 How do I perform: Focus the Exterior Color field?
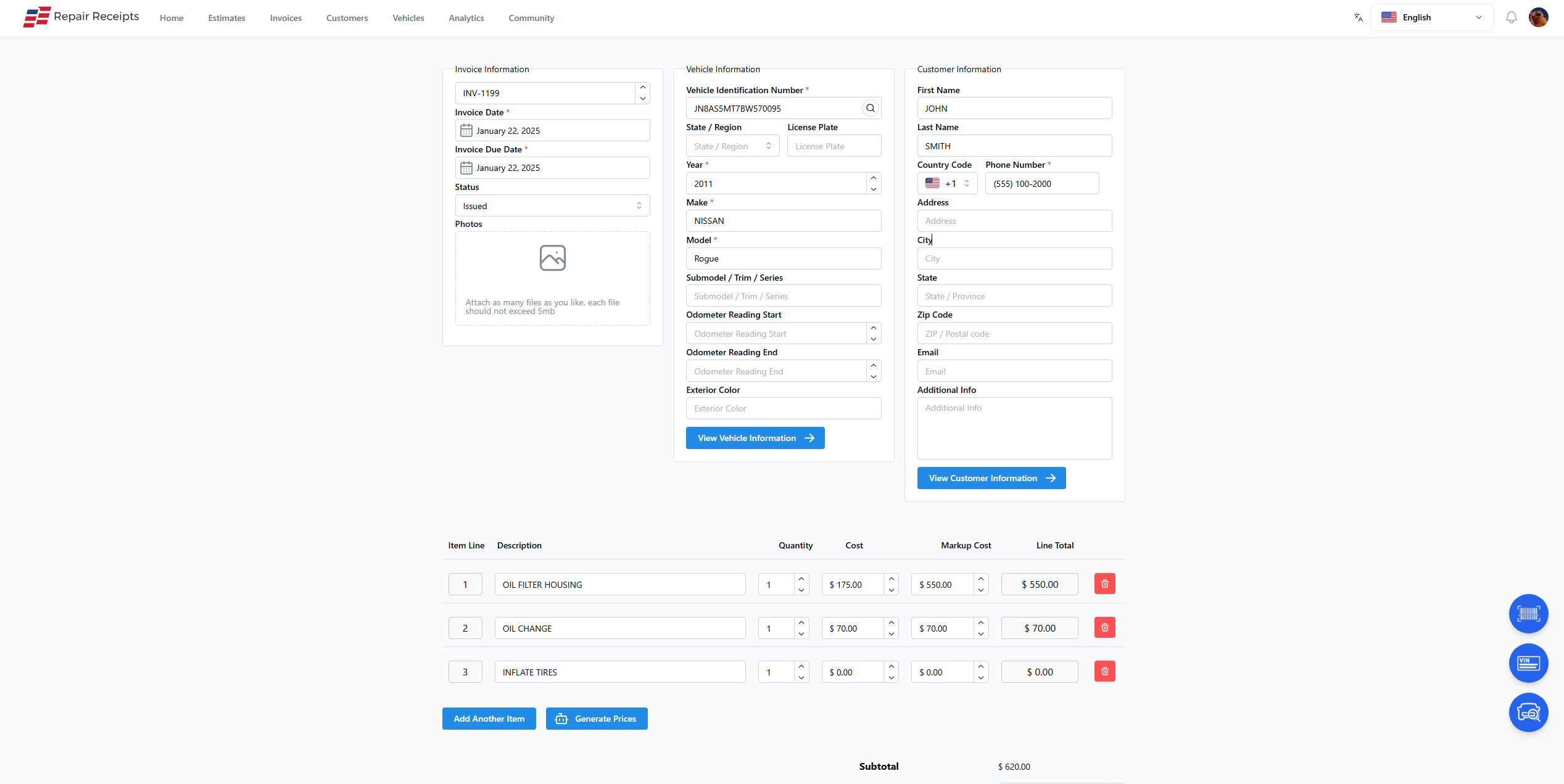pos(784,408)
